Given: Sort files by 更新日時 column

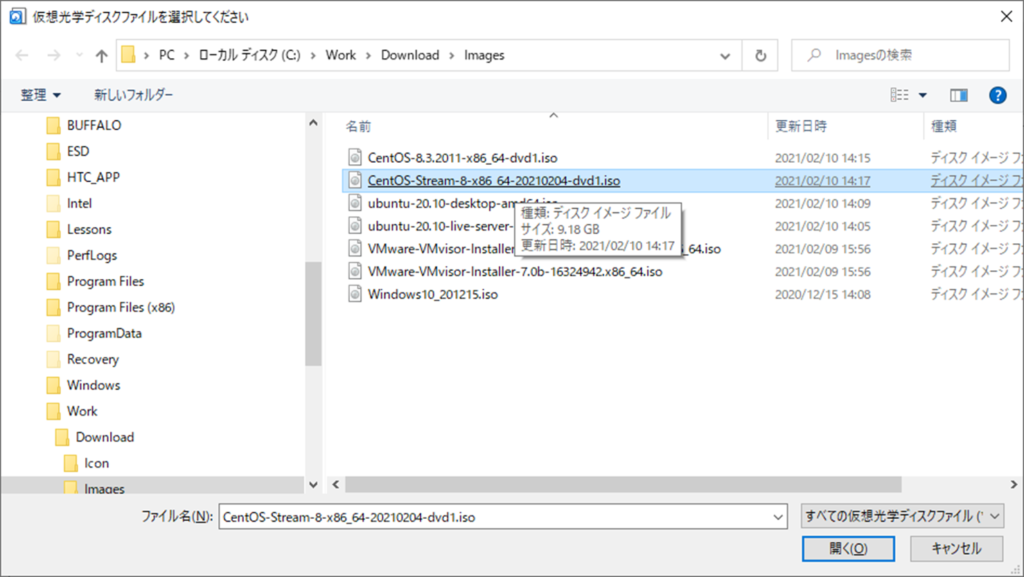Looking at the screenshot, I should 801,127.
